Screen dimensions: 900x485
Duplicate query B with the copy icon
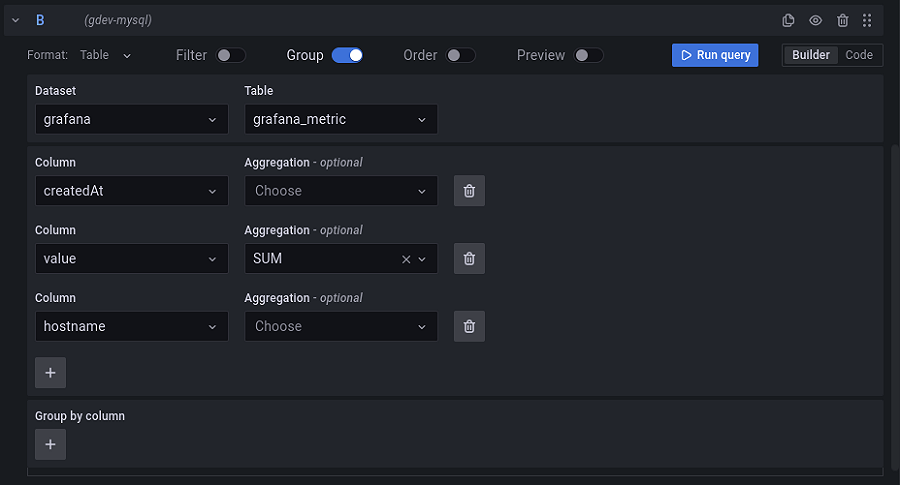click(x=788, y=20)
